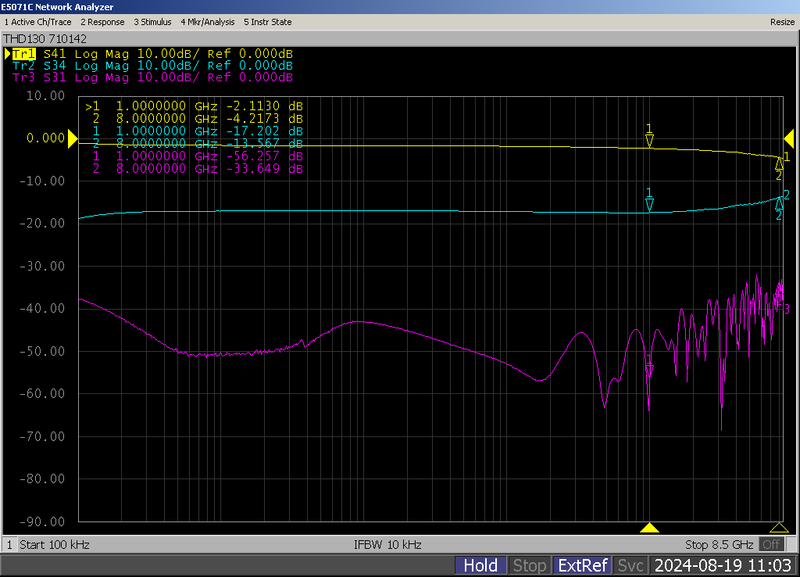This screenshot has width=800, height=577.
Task: Click marker 2 on the yellow S41 trace
Action: click(x=779, y=163)
